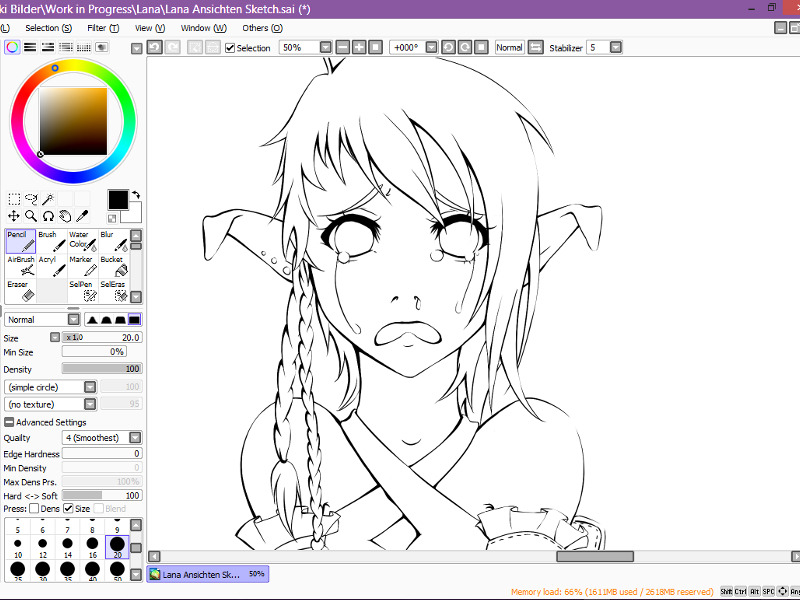
Task: Open the Window menu
Action: coord(203,28)
